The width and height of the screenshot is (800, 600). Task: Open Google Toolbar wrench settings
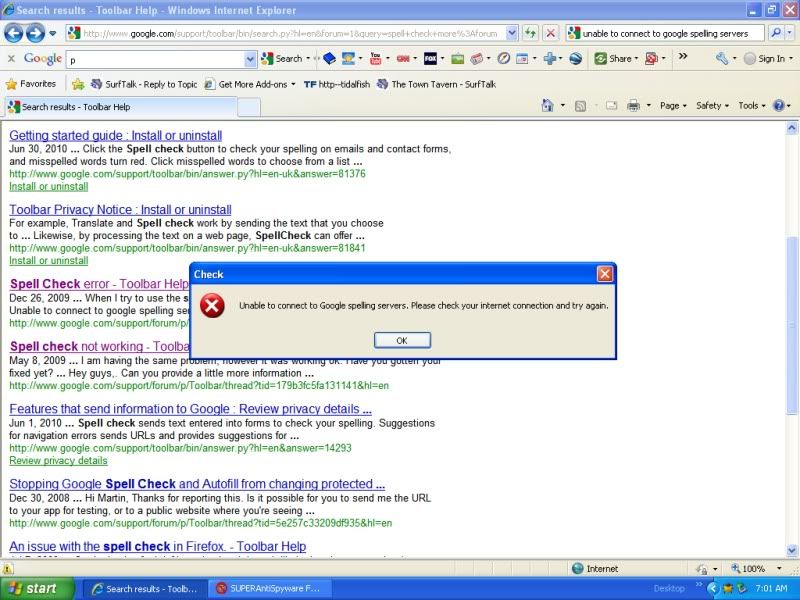[x=722, y=59]
